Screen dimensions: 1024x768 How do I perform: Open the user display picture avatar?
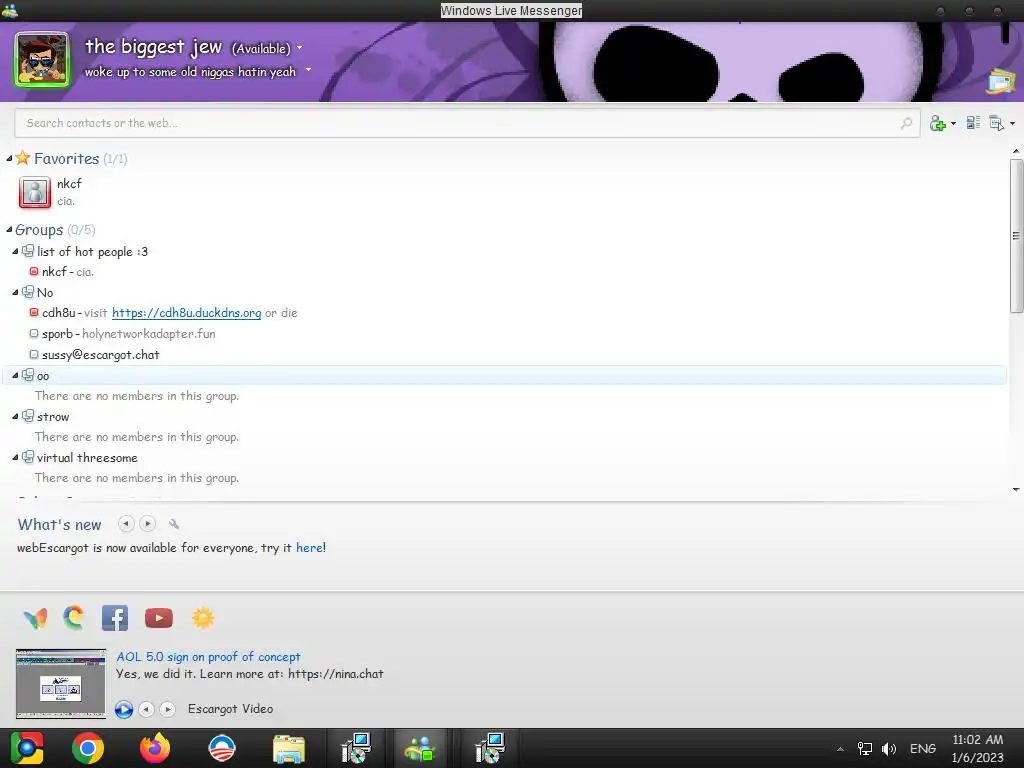point(42,60)
